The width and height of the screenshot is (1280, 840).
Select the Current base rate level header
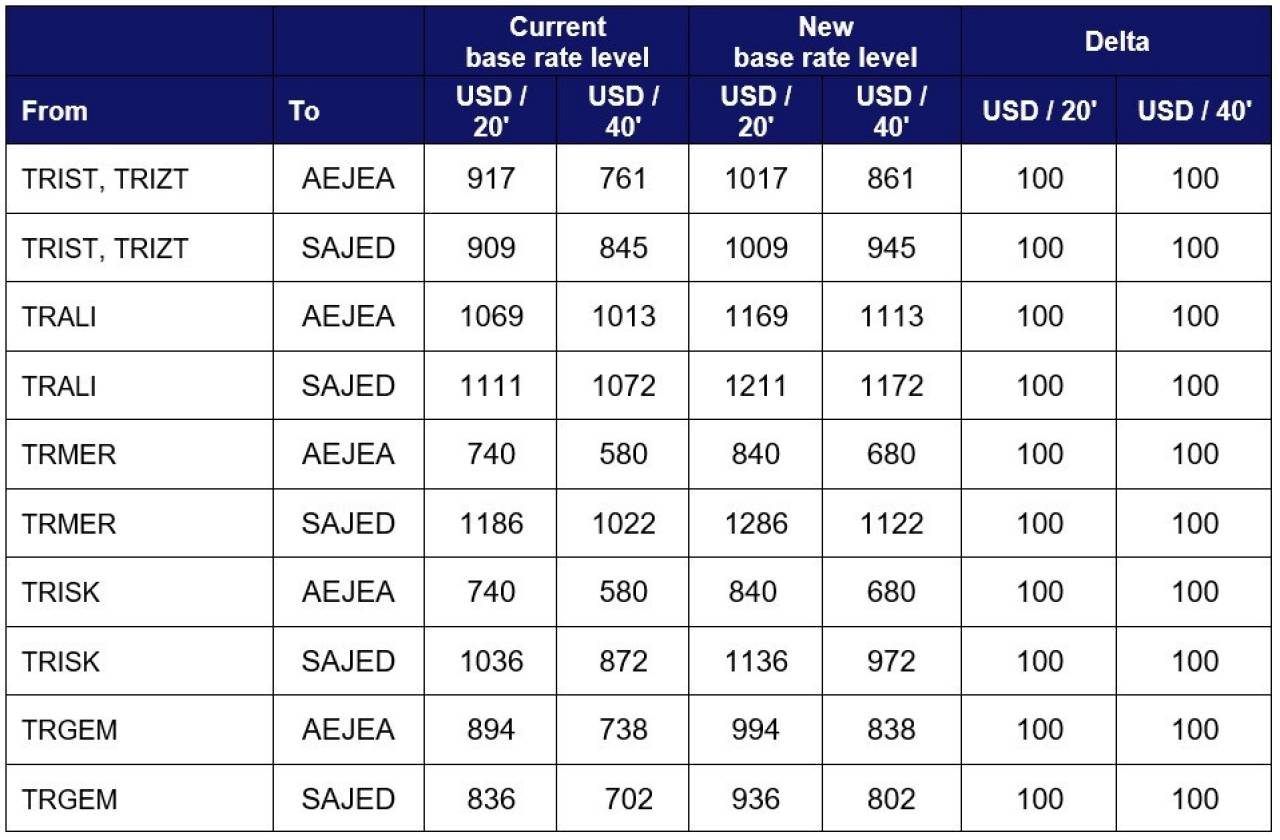point(557,42)
